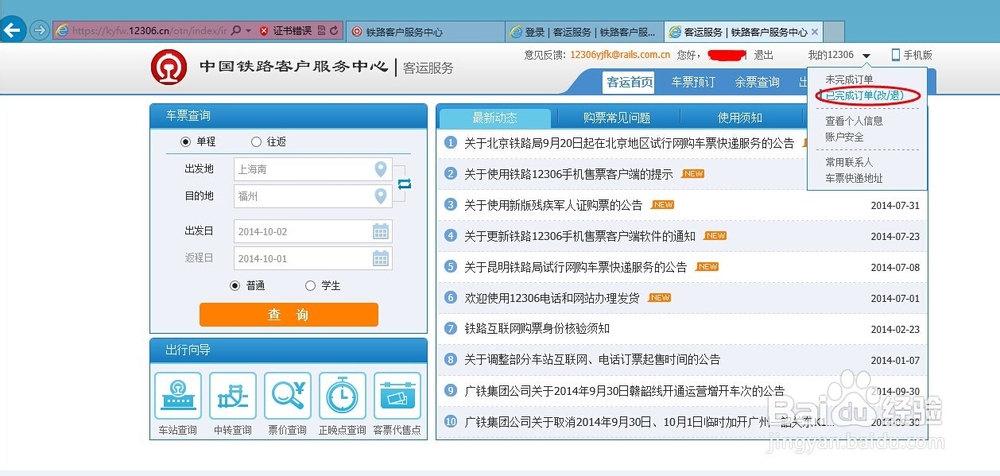The image size is (1000, 476).
Task: Close the active 客运服务 browser tab
Action: click(814, 31)
